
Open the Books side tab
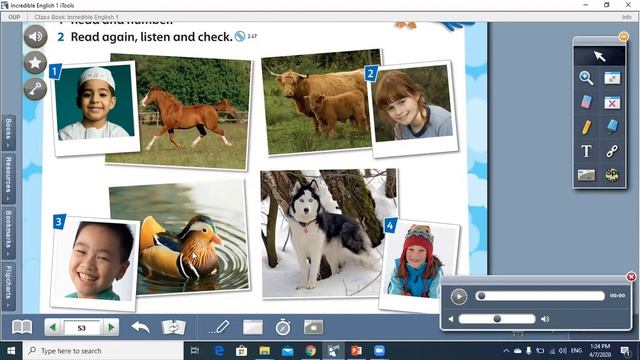coord(8,132)
